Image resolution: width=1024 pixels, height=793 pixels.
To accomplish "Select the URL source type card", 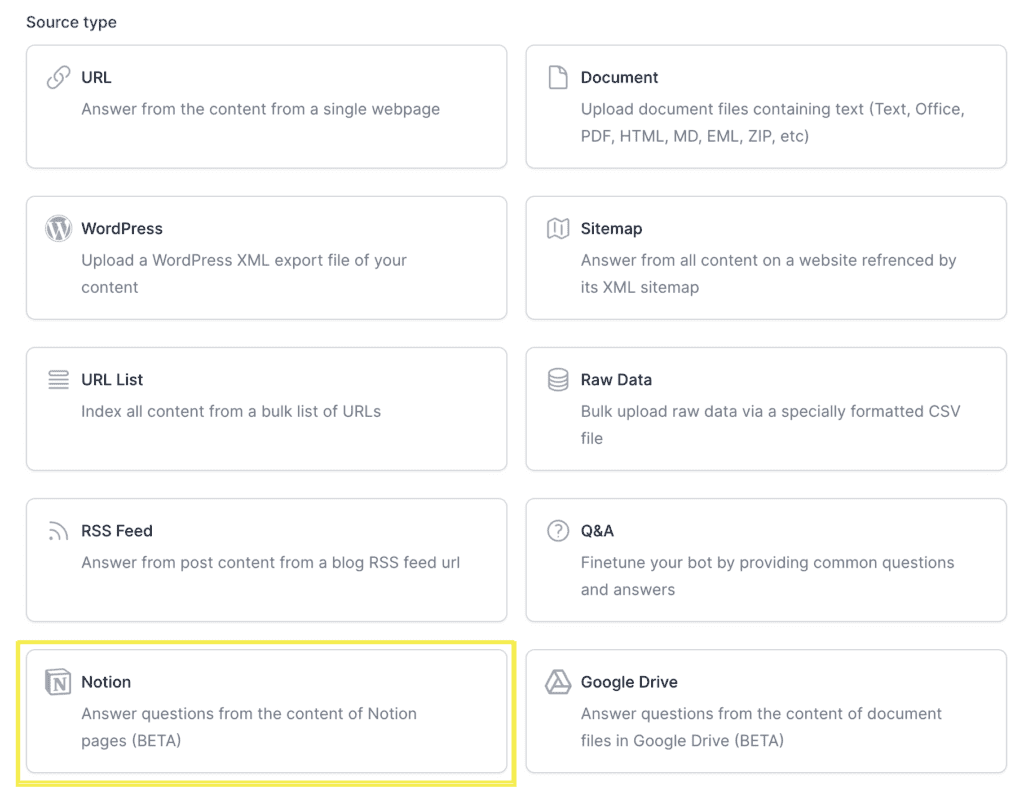I will click(x=266, y=106).
